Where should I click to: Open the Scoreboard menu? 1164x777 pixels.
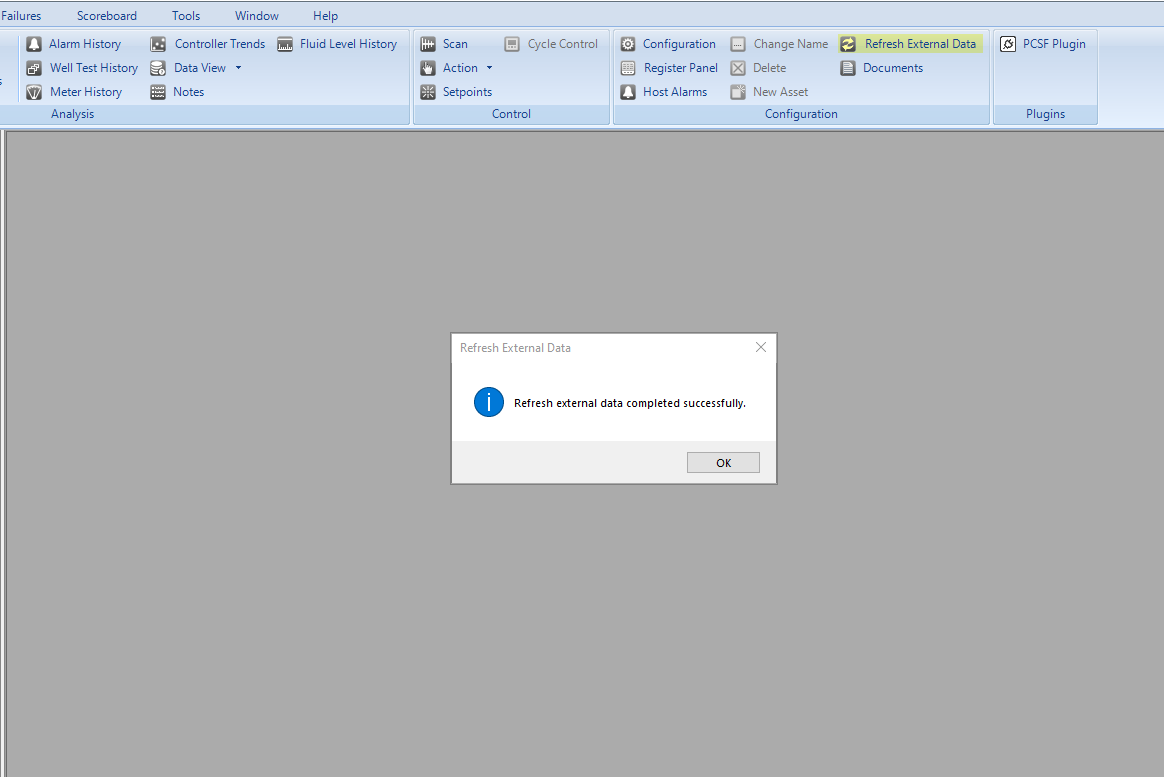tap(107, 16)
